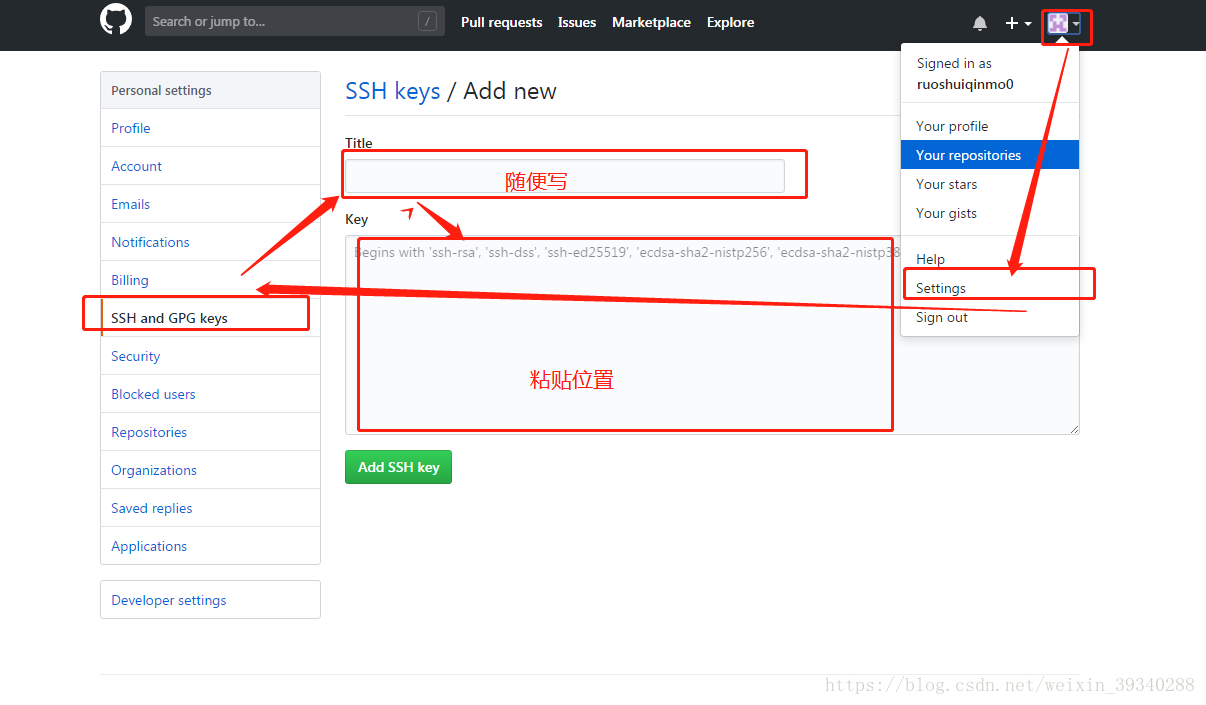Click the SSH keys breadcrumb link
The image size is (1206, 705).
coord(393,91)
